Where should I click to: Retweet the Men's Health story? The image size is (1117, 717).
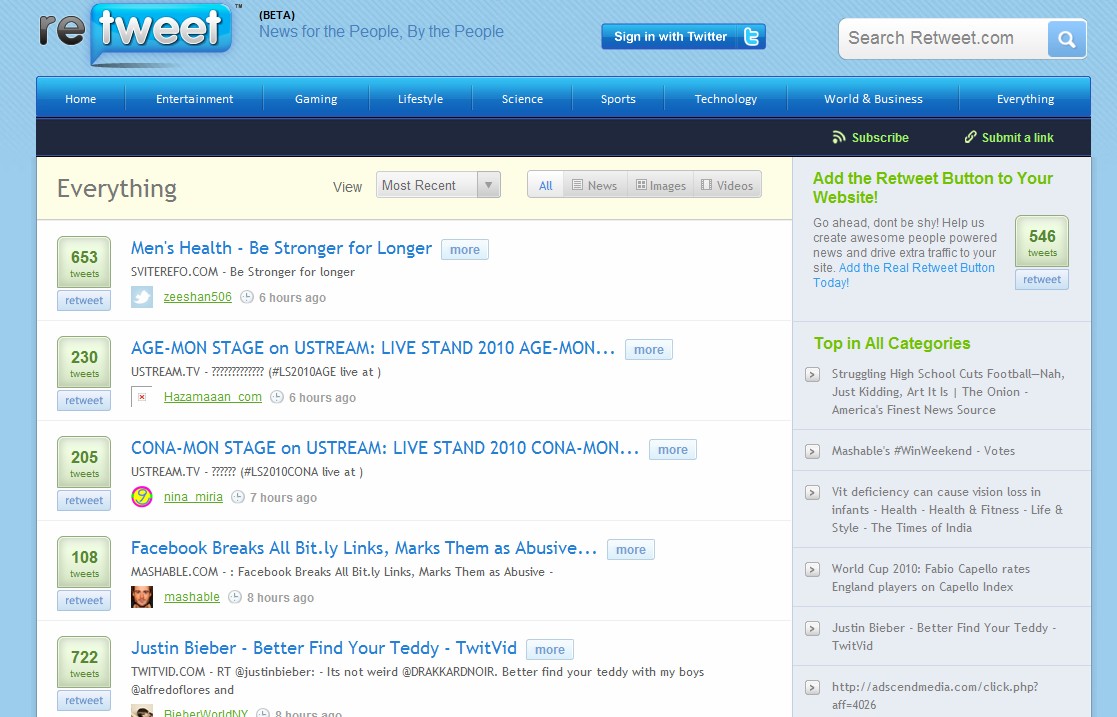pyautogui.click(x=84, y=300)
